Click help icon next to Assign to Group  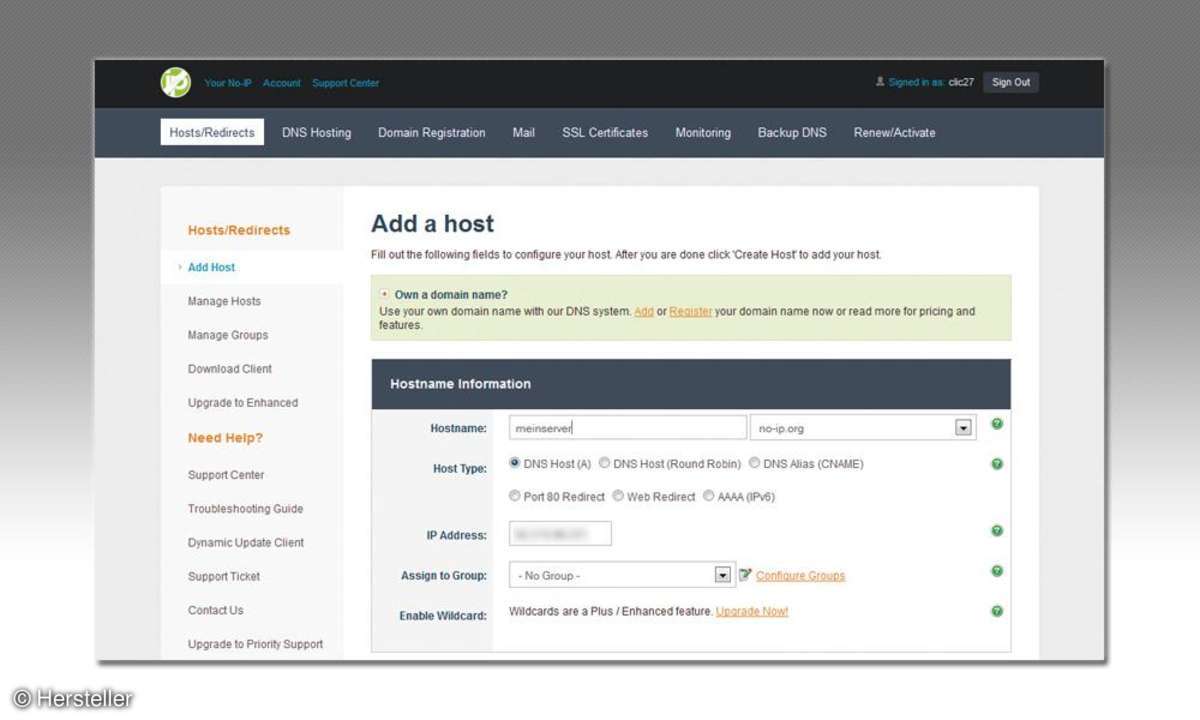[997, 571]
